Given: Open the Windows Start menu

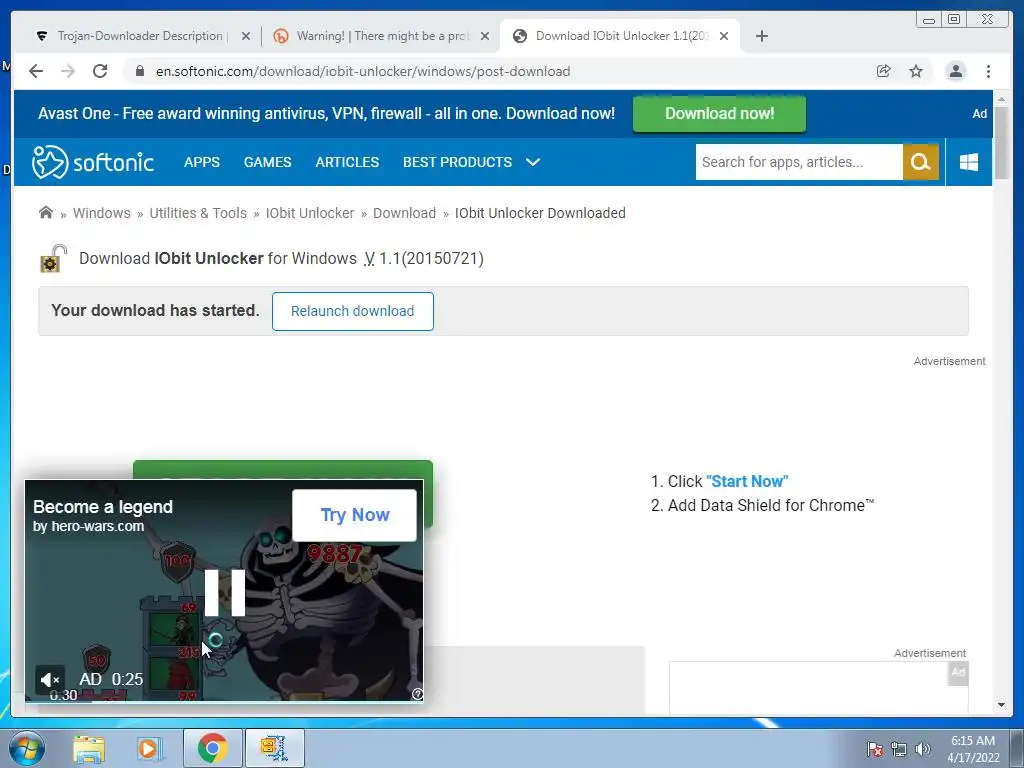Looking at the screenshot, I should [26, 748].
